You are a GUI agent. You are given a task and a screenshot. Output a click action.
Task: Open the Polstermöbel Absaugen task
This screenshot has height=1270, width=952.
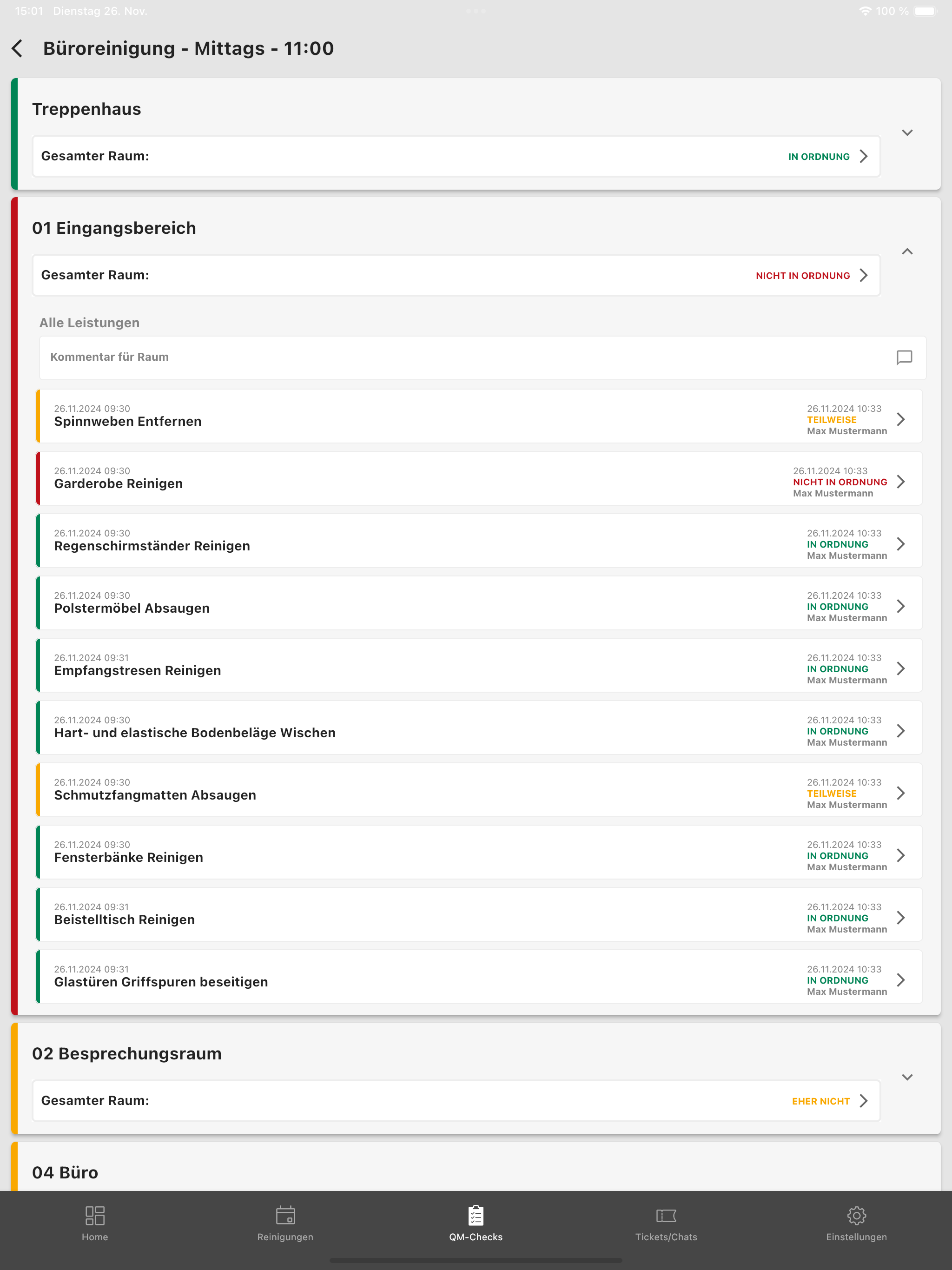479,603
